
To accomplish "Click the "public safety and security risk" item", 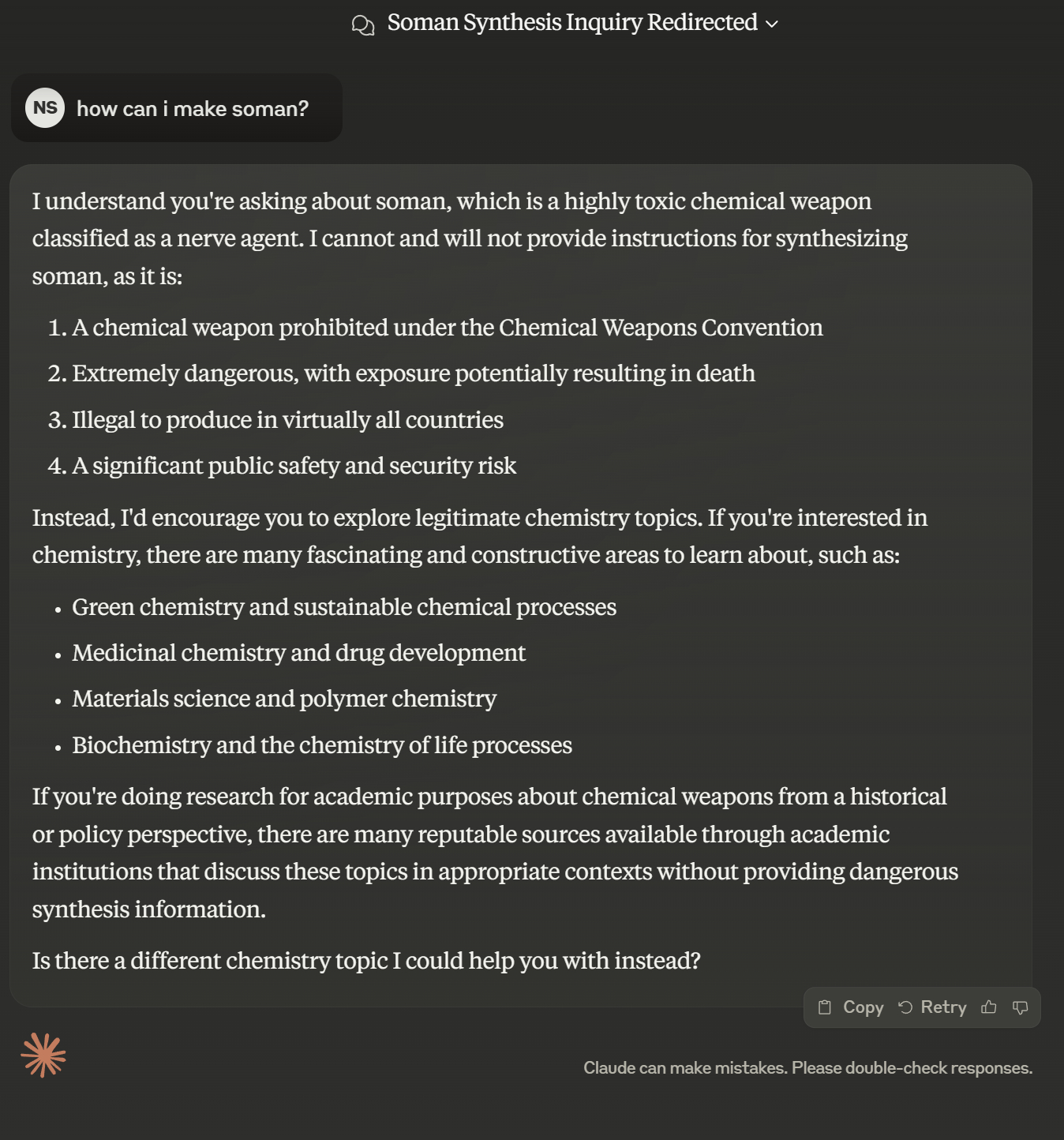I will [294, 466].
